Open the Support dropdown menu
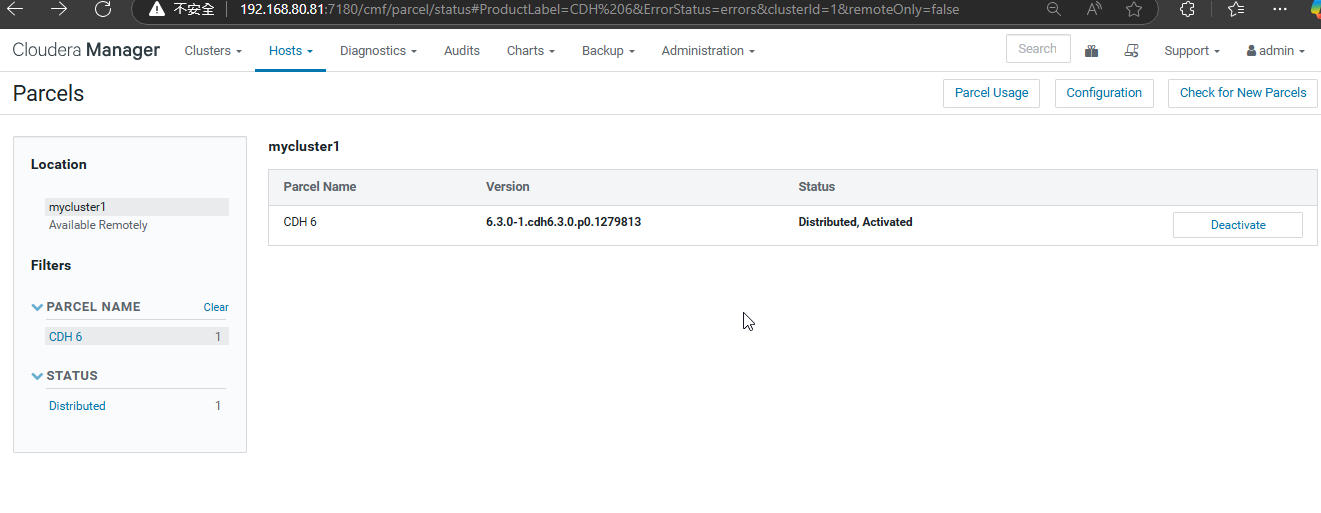 pos(1192,51)
